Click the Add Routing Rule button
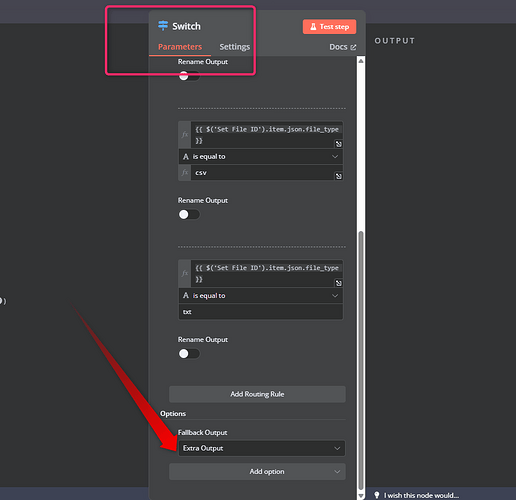Image resolution: width=516 pixels, height=500 pixels. (x=257, y=394)
